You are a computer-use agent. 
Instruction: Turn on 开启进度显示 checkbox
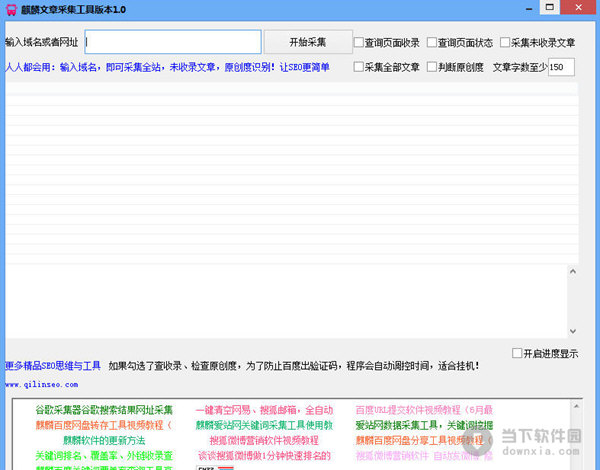517,353
